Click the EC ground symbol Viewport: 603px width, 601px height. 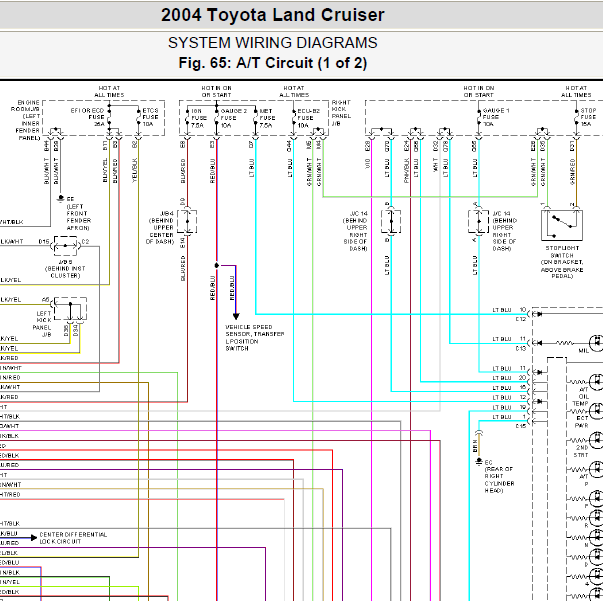479,461
